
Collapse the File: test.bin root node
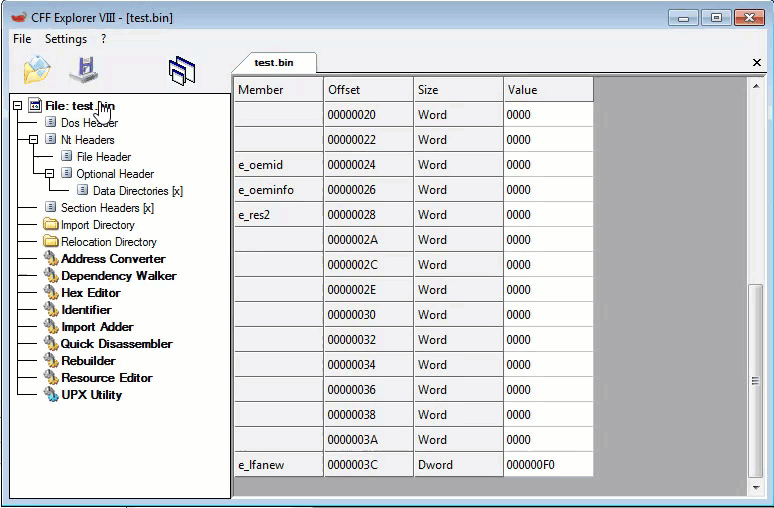pos(17,106)
